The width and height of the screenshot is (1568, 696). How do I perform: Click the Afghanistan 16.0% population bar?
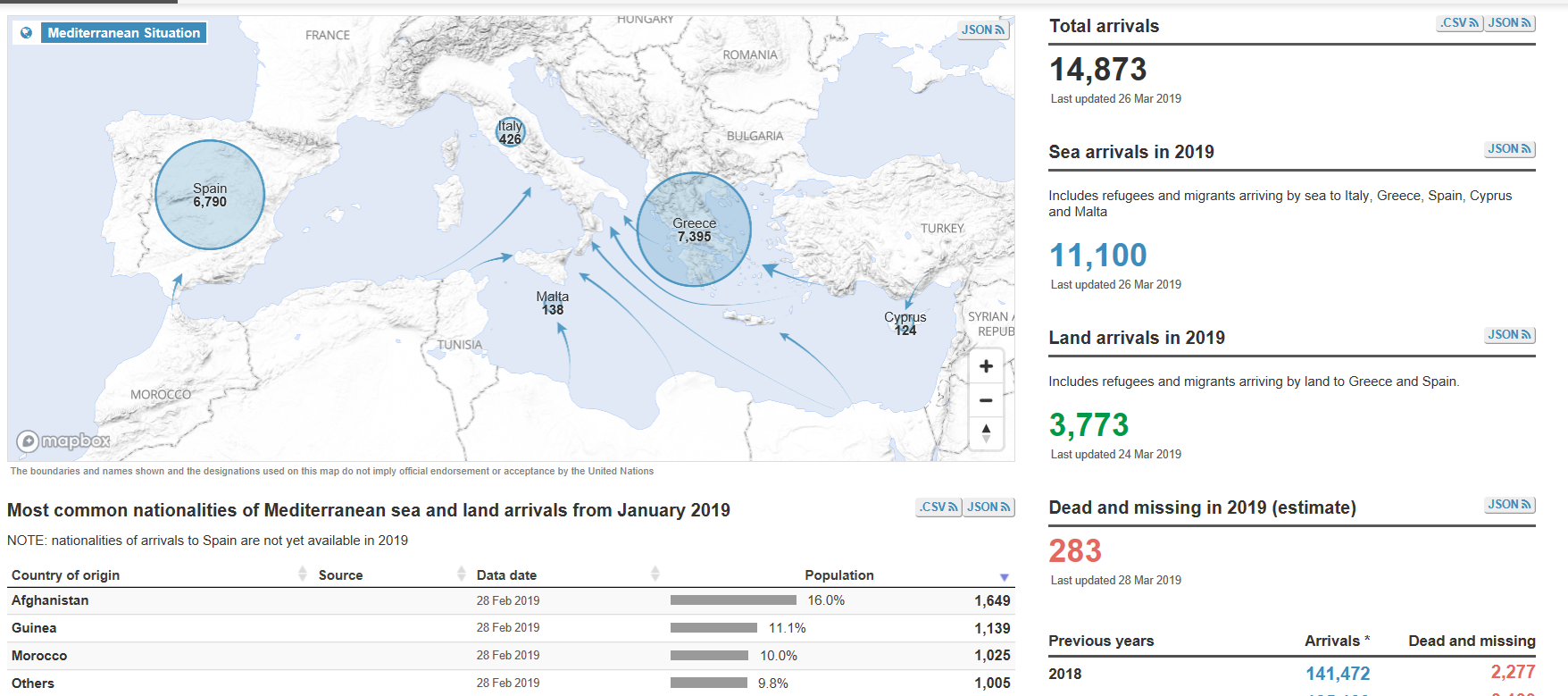(733, 600)
